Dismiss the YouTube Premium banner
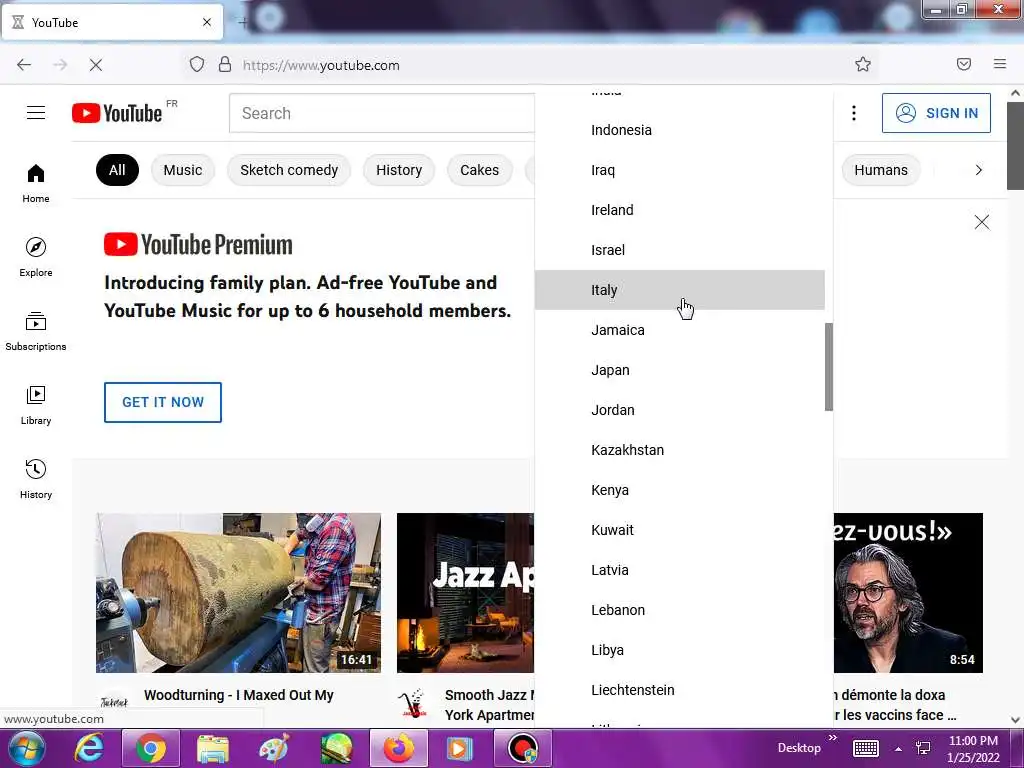 pyautogui.click(x=982, y=222)
